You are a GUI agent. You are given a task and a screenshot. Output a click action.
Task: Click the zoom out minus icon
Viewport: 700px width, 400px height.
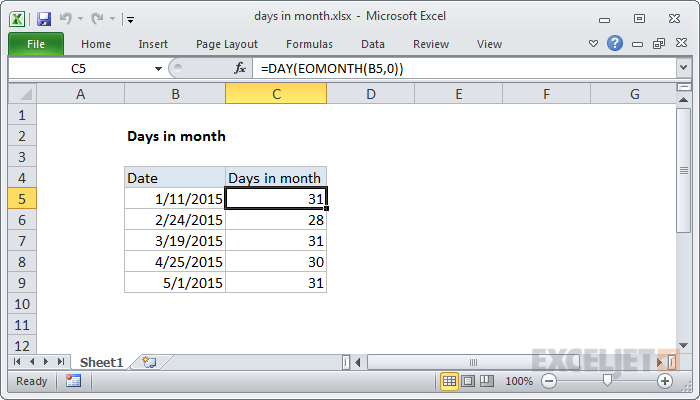point(547,381)
